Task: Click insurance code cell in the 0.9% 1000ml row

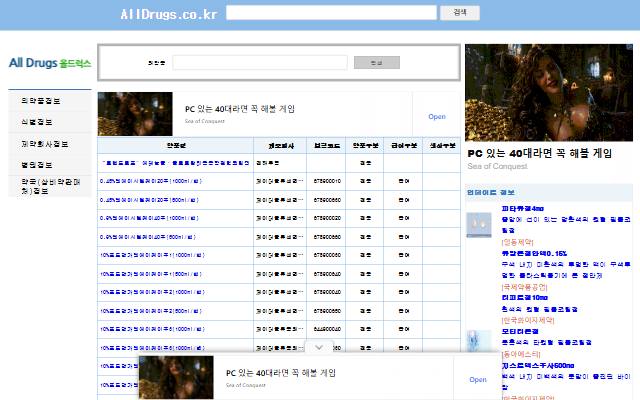Action: tap(327, 218)
